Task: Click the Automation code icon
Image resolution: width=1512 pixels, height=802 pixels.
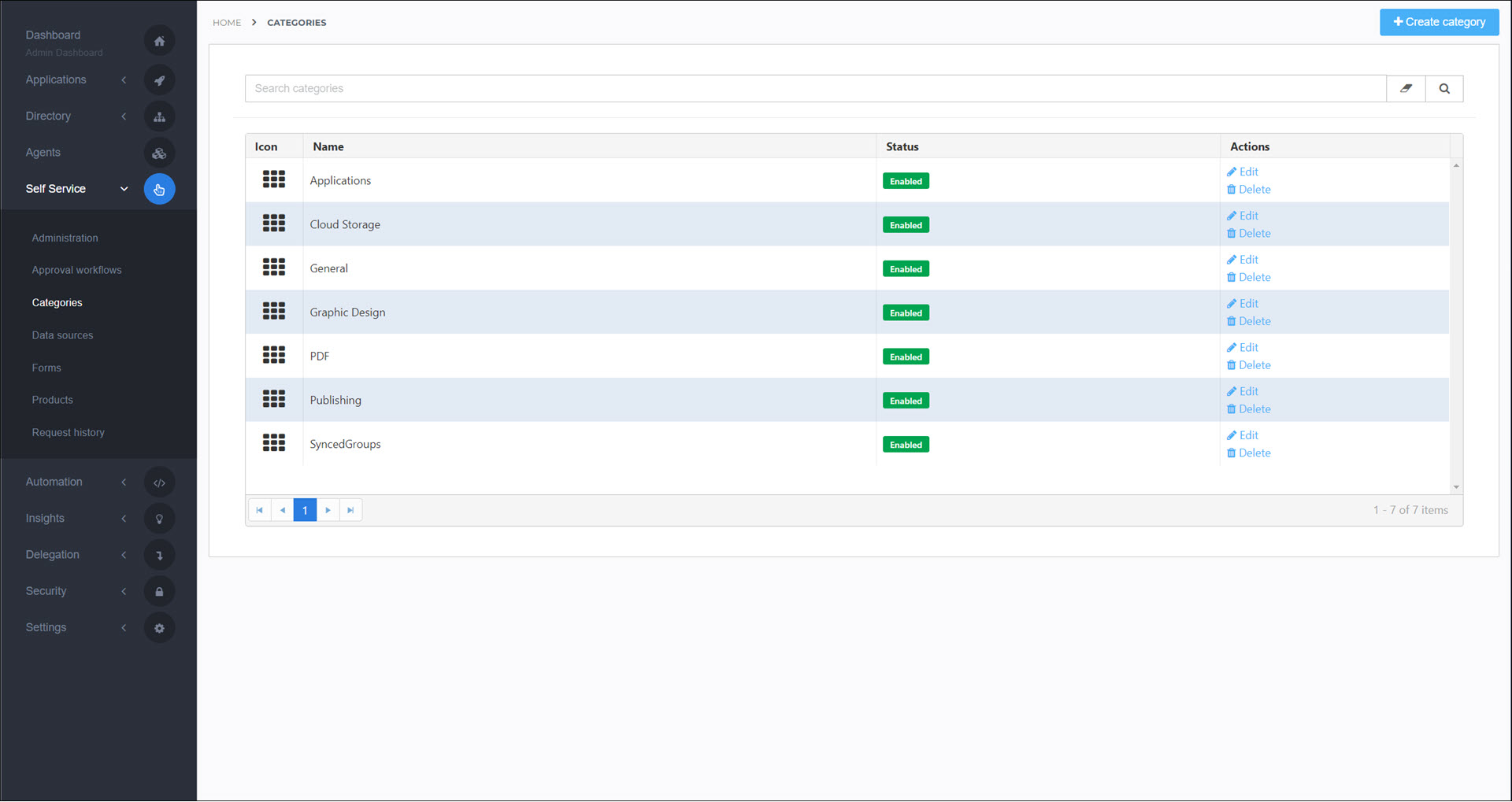Action: [x=159, y=482]
